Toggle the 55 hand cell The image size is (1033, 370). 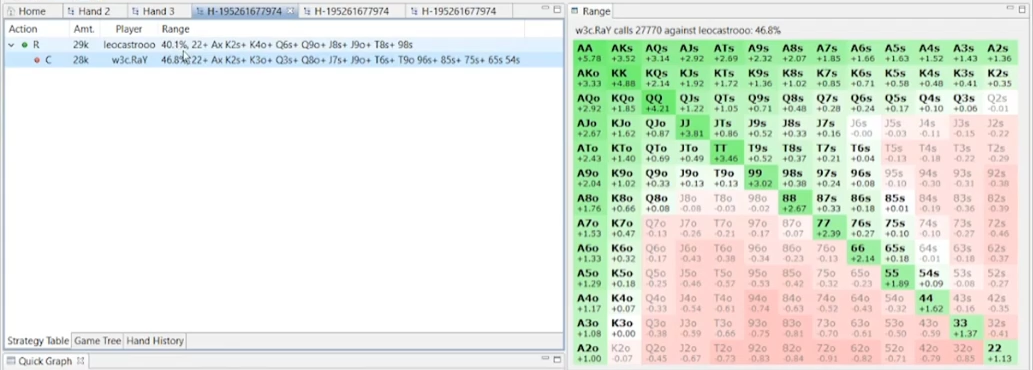pyautogui.click(x=899, y=278)
